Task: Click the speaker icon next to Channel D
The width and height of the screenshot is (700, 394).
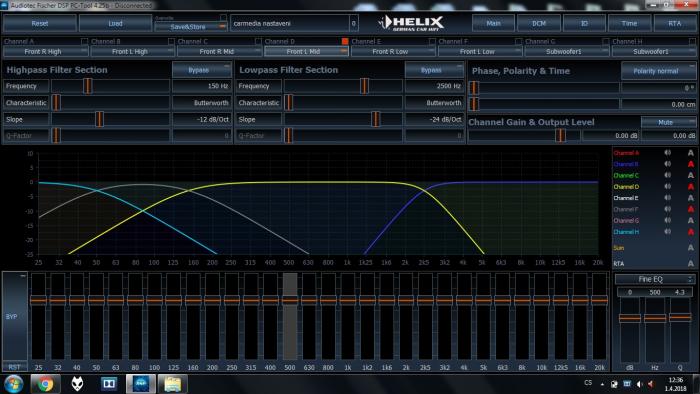Action: pos(667,187)
